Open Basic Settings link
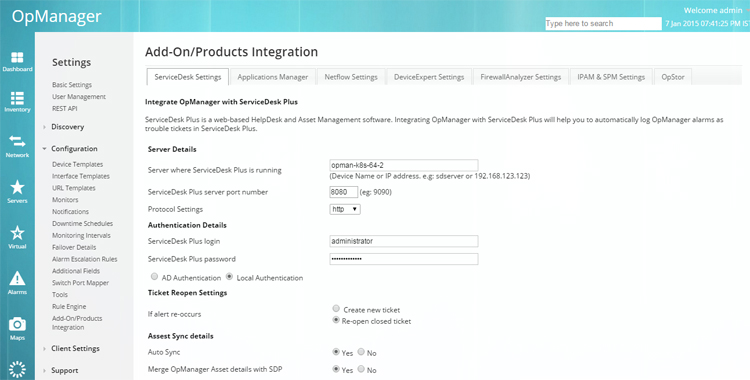The width and height of the screenshot is (750, 380). [x=72, y=85]
